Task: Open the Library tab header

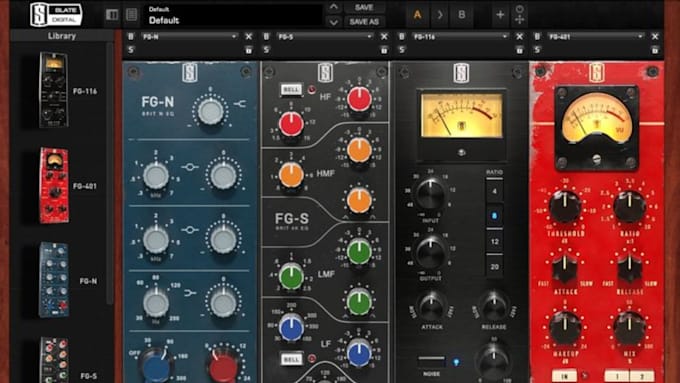Action: coord(62,36)
